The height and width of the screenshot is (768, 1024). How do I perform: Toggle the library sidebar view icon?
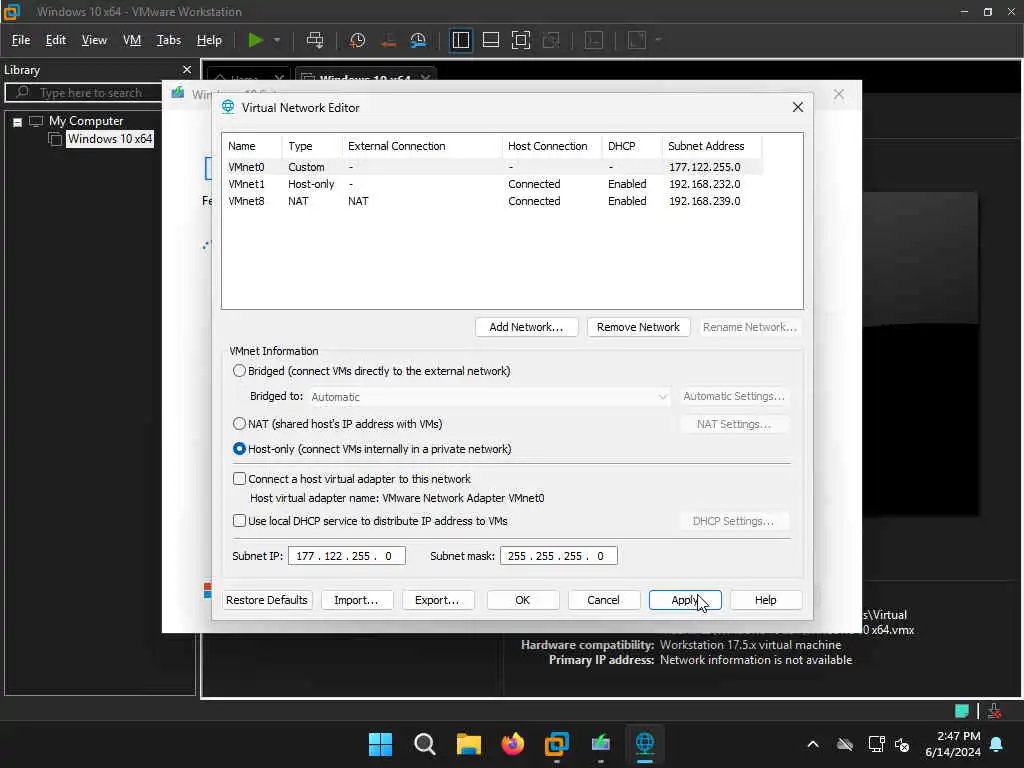coord(460,40)
